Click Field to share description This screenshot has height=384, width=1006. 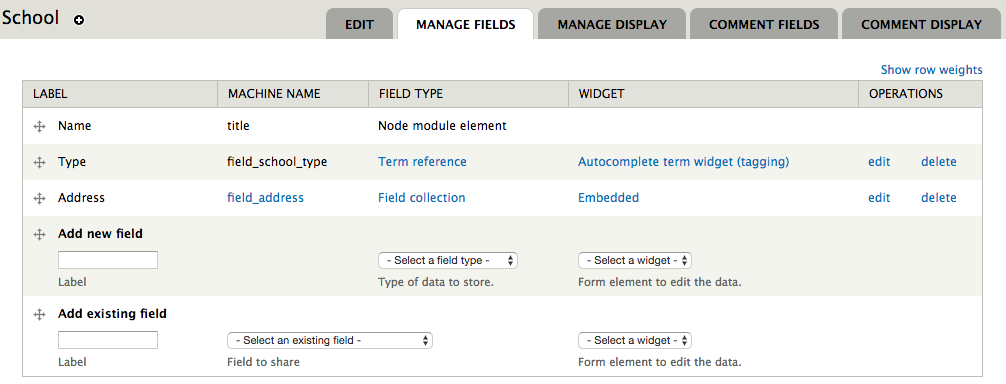[x=263, y=362]
